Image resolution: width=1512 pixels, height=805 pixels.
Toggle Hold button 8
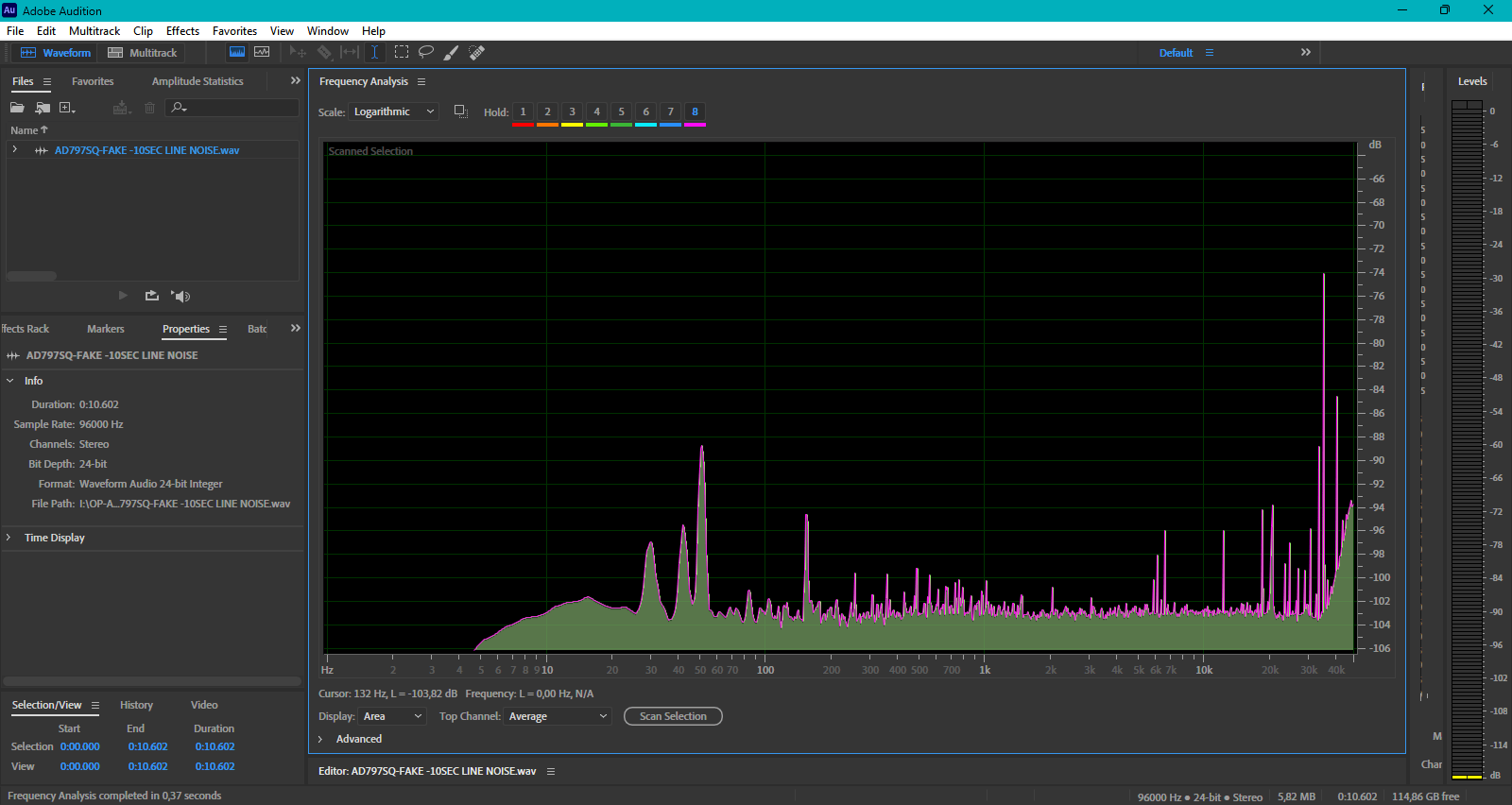pyautogui.click(x=695, y=112)
